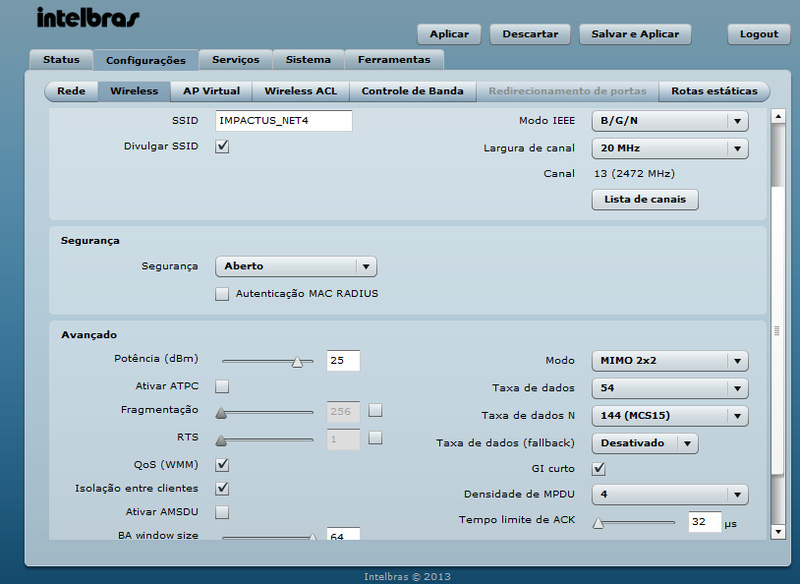
Task: Switch to the Rede sub-tab
Action: [x=71, y=91]
